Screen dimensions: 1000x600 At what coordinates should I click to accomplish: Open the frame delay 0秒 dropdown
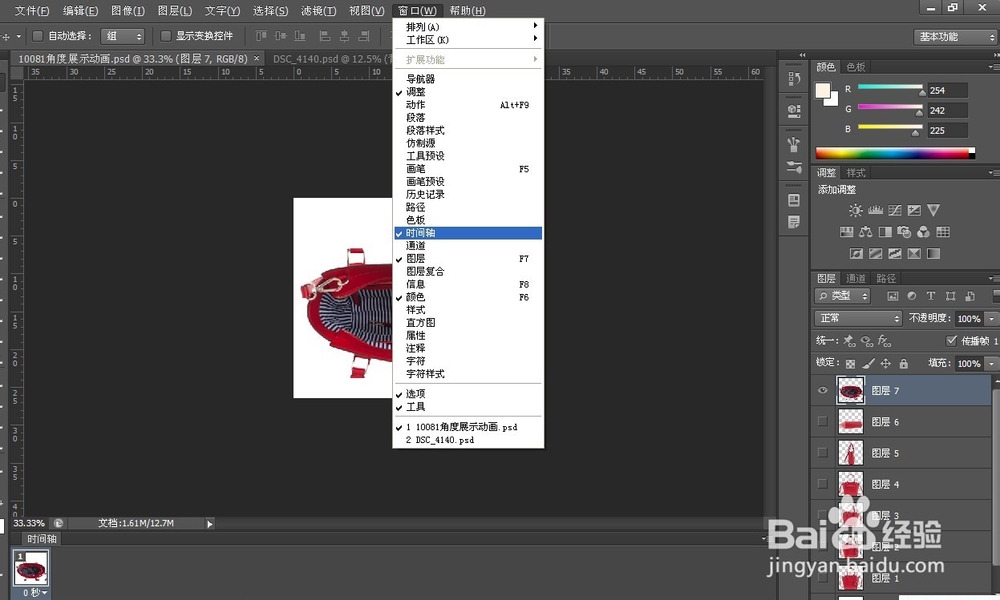[x=37, y=592]
